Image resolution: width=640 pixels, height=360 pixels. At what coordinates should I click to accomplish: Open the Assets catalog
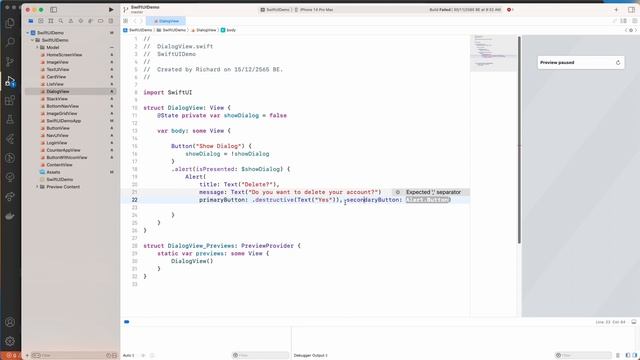coord(53,172)
